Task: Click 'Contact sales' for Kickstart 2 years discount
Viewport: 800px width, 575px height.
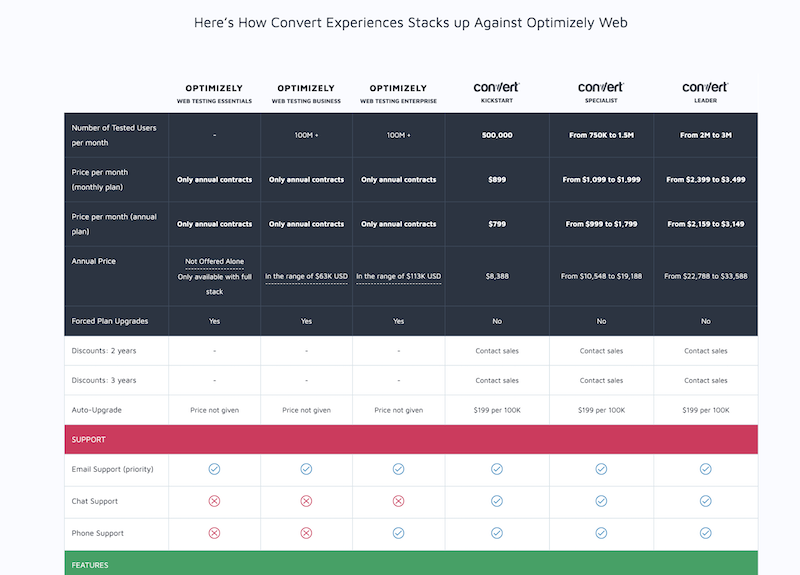Action: click(497, 351)
